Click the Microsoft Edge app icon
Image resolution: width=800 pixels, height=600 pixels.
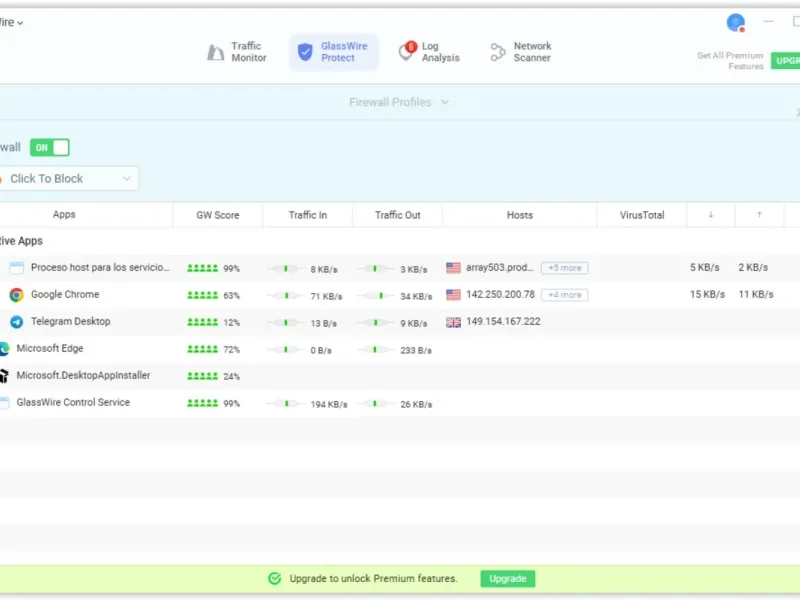(x=4, y=349)
